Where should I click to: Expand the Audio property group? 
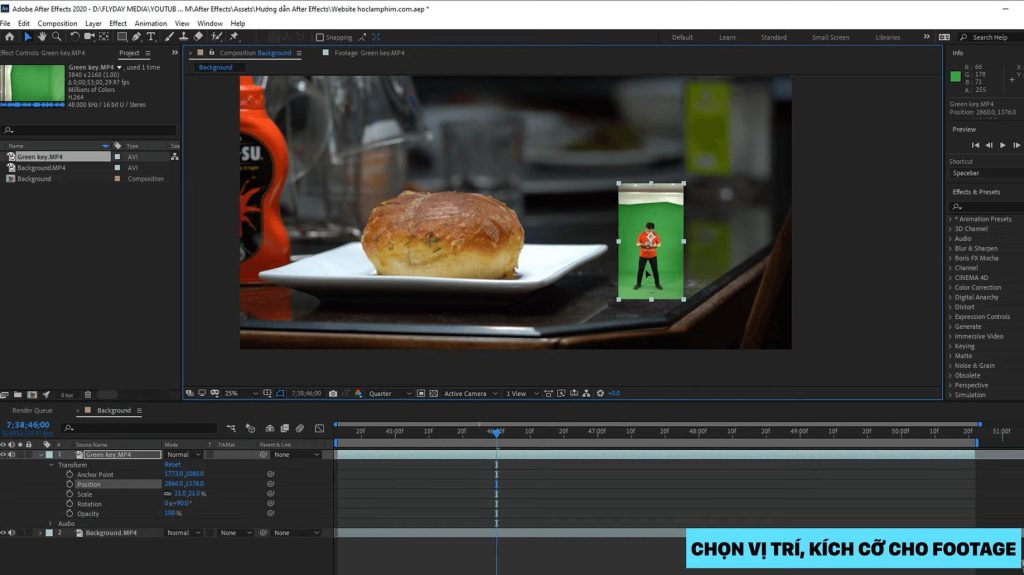pos(50,523)
